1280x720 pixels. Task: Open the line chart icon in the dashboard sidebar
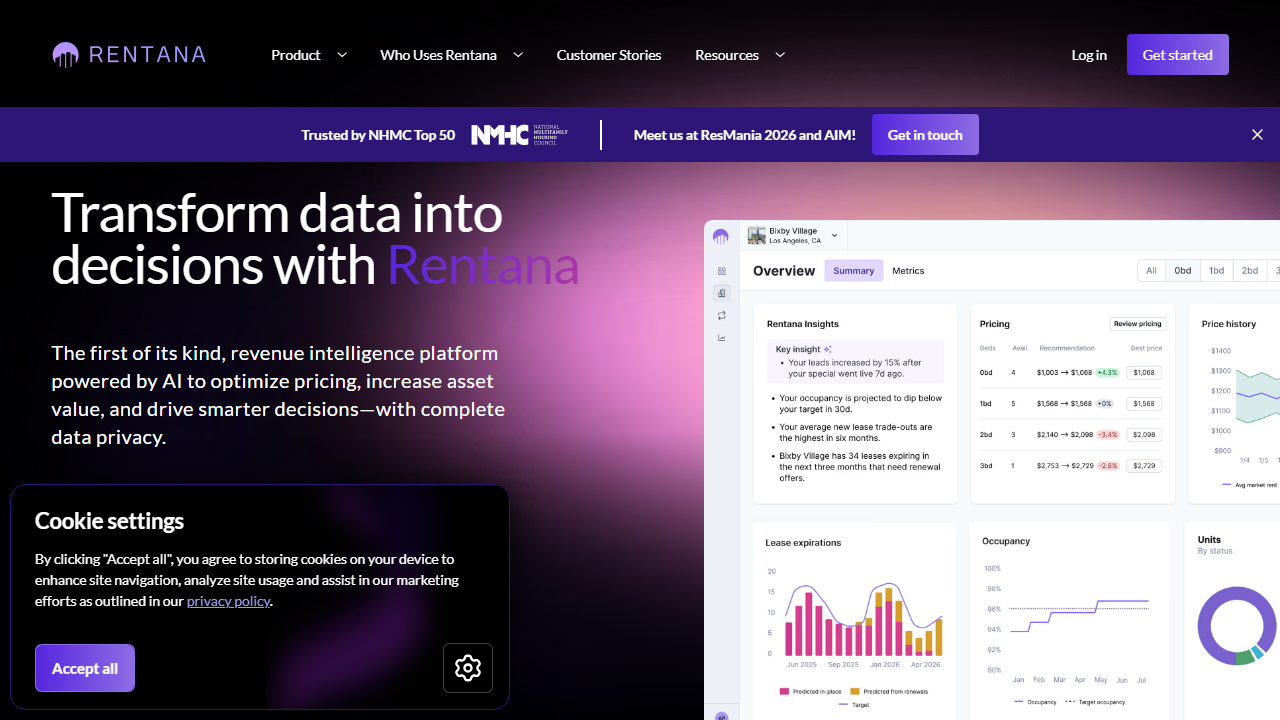click(721, 338)
